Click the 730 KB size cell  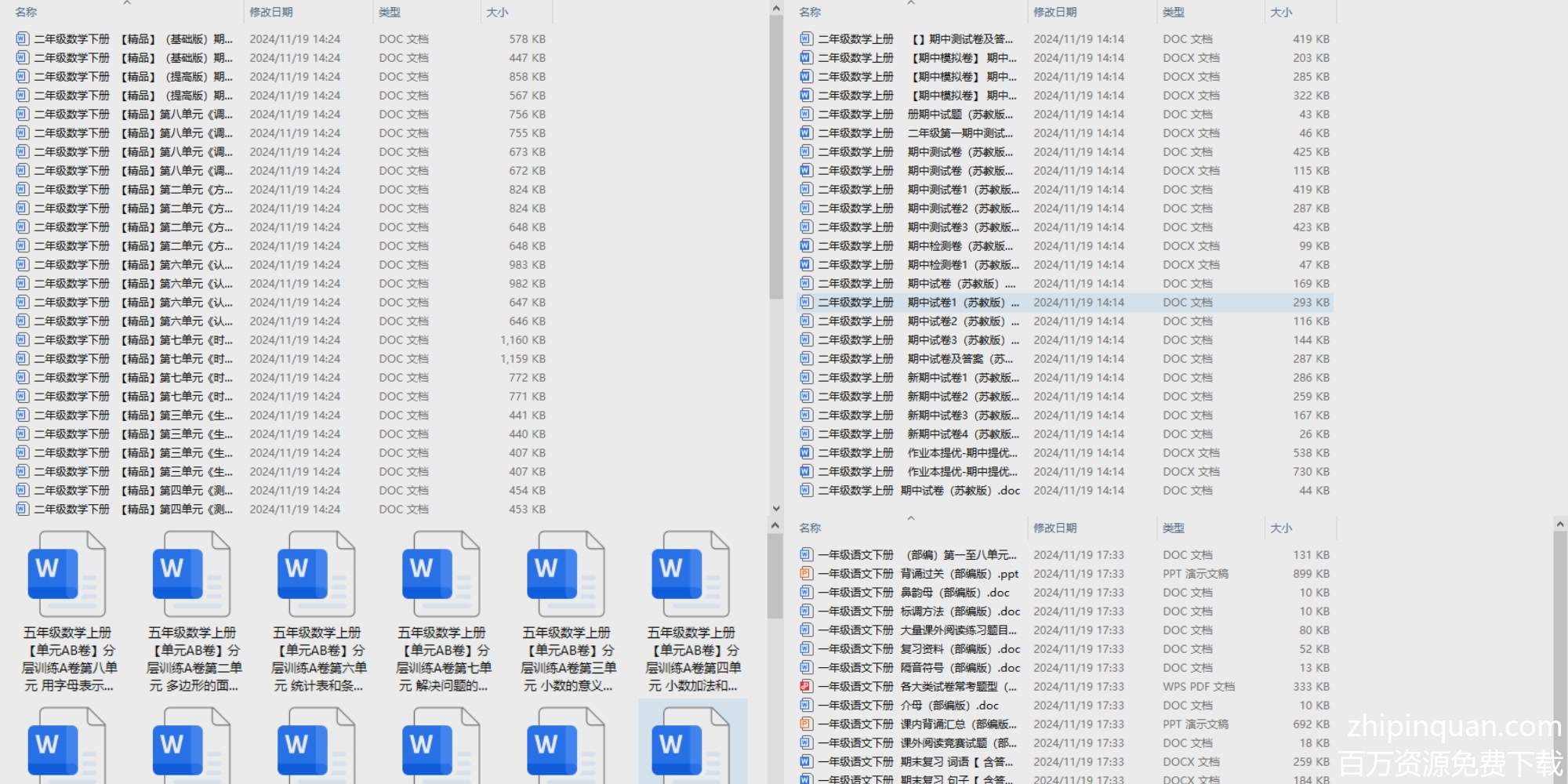[1312, 472]
